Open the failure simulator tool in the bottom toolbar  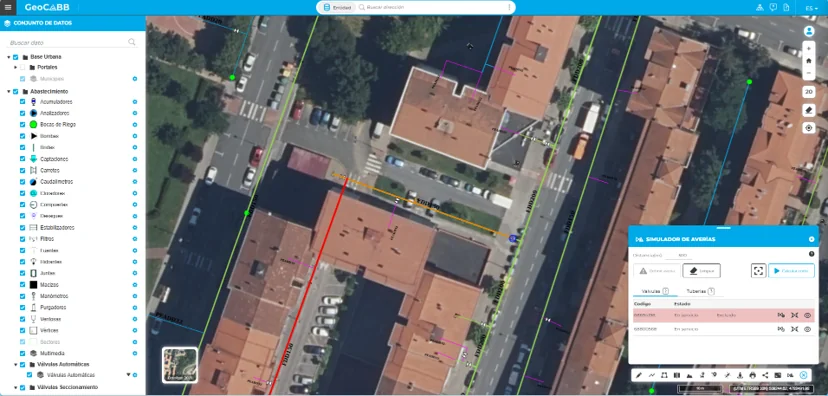point(791,375)
